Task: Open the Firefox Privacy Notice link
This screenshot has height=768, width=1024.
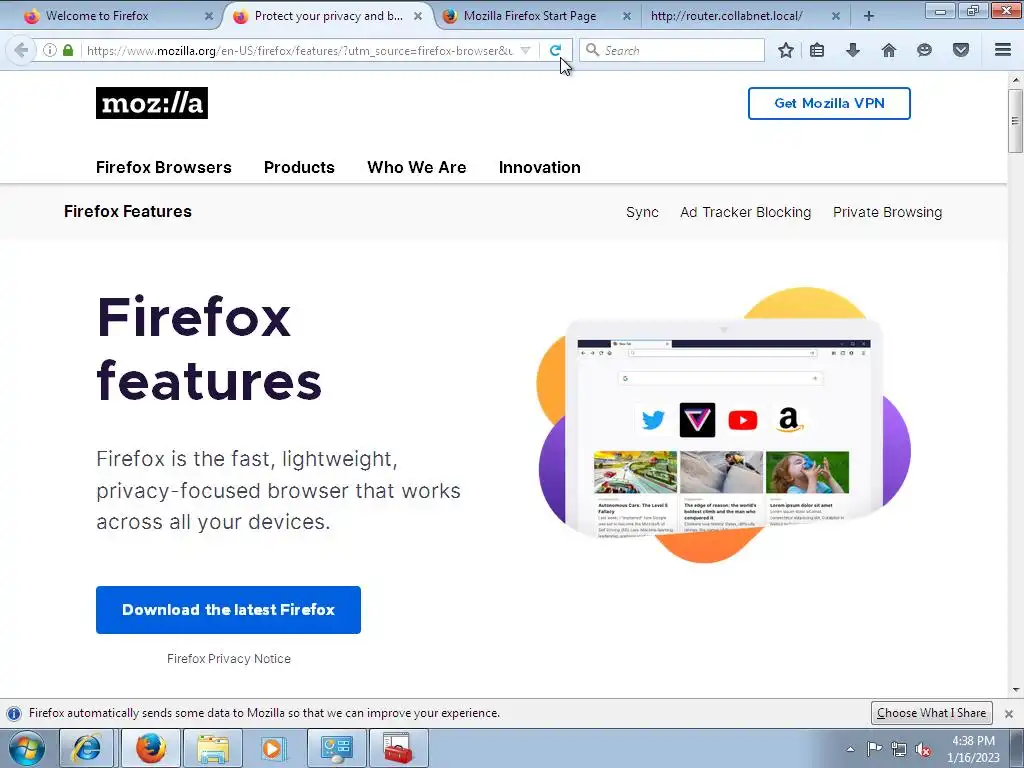Action: pos(229,659)
